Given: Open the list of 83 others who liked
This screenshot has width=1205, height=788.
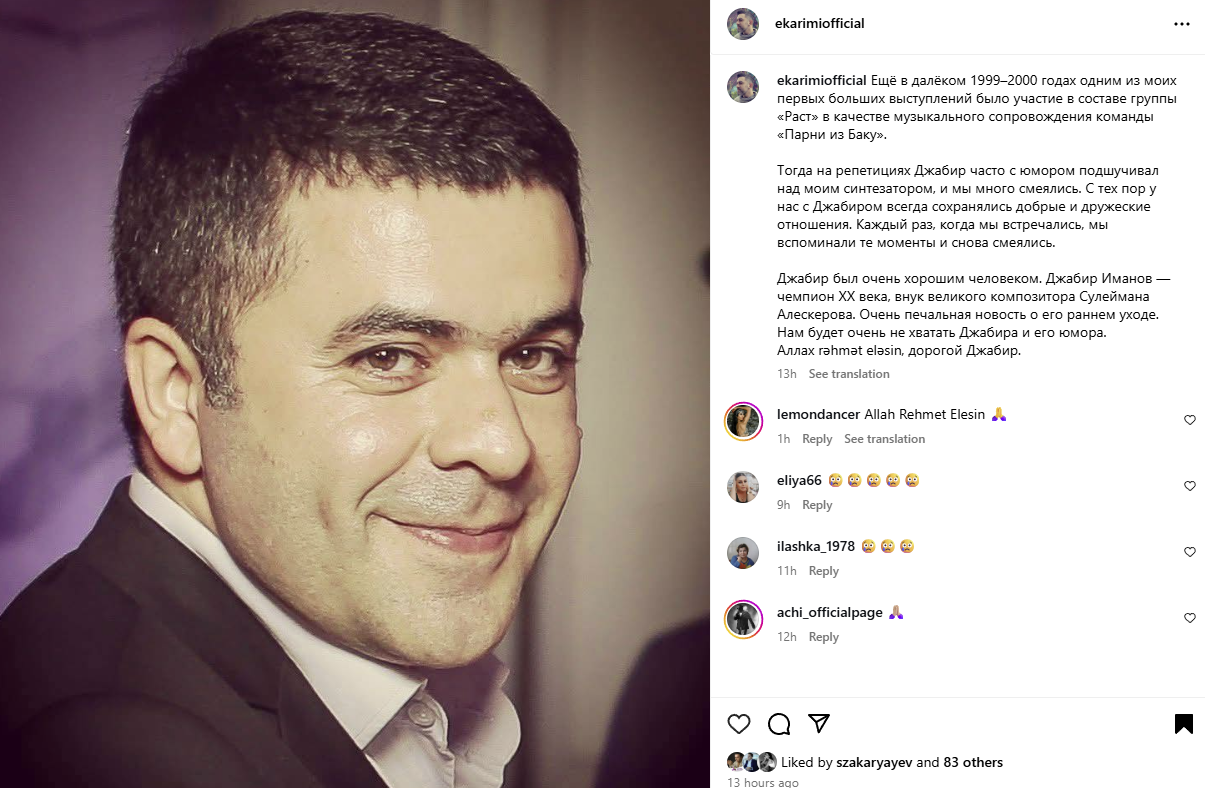Looking at the screenshot, I should point(973,762).
